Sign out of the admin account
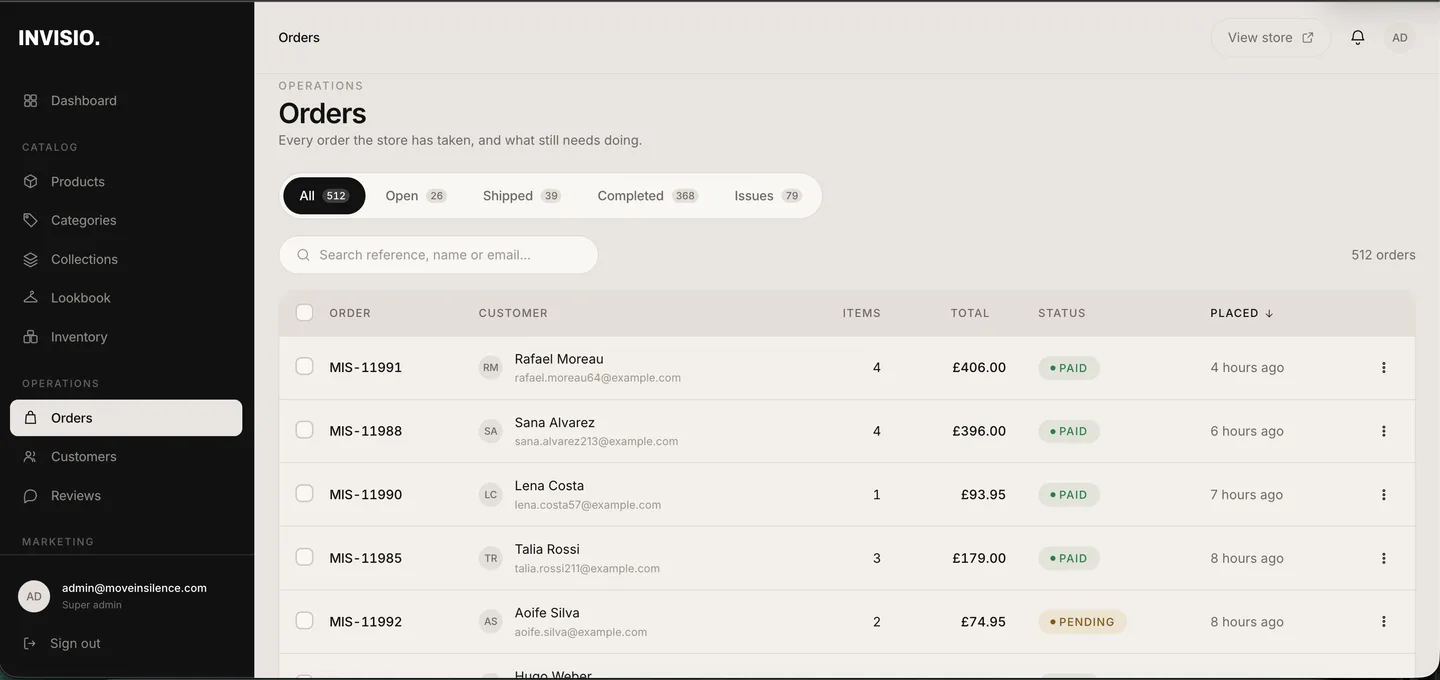This screenshot has width=1440, height=680. 62,643
